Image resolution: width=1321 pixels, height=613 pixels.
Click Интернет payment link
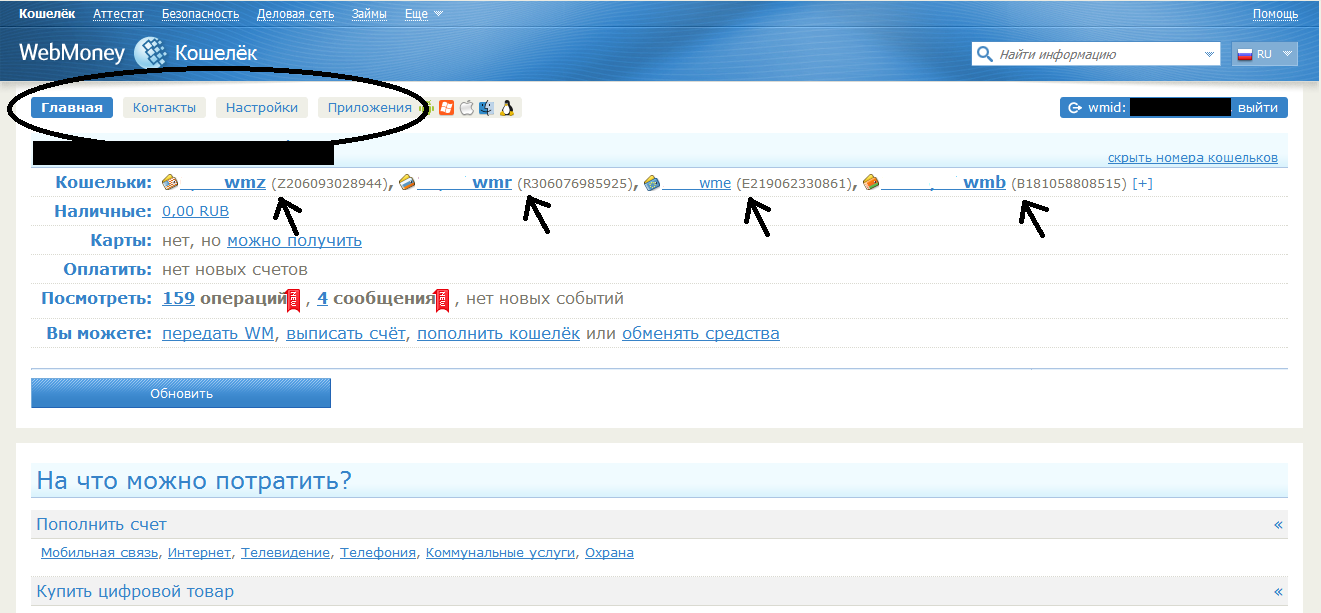(200, 553)
